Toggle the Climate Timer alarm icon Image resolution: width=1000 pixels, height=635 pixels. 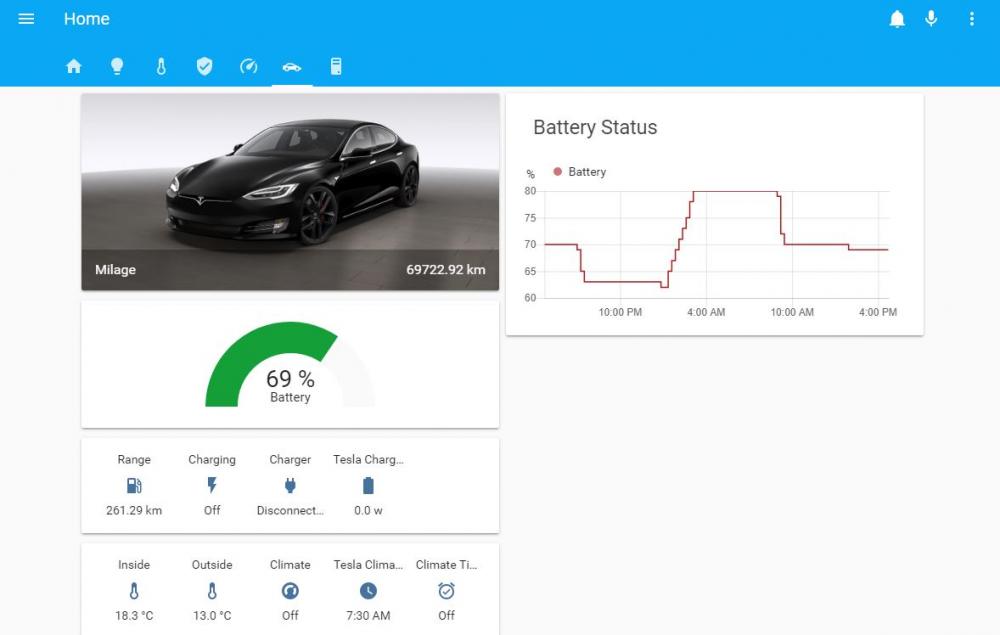point(446,591)
